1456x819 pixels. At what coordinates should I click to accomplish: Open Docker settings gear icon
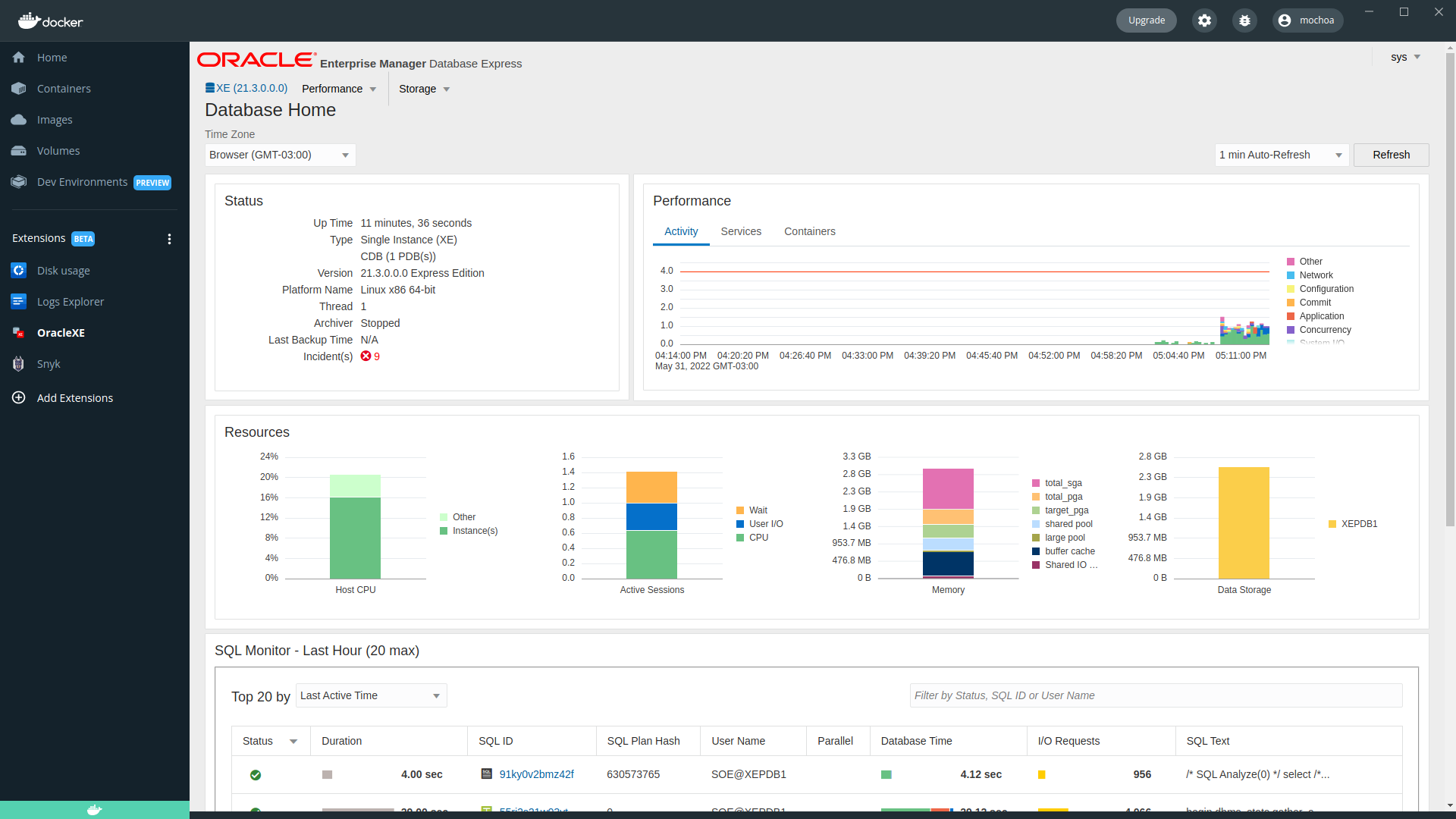[x=1204, y=20]
